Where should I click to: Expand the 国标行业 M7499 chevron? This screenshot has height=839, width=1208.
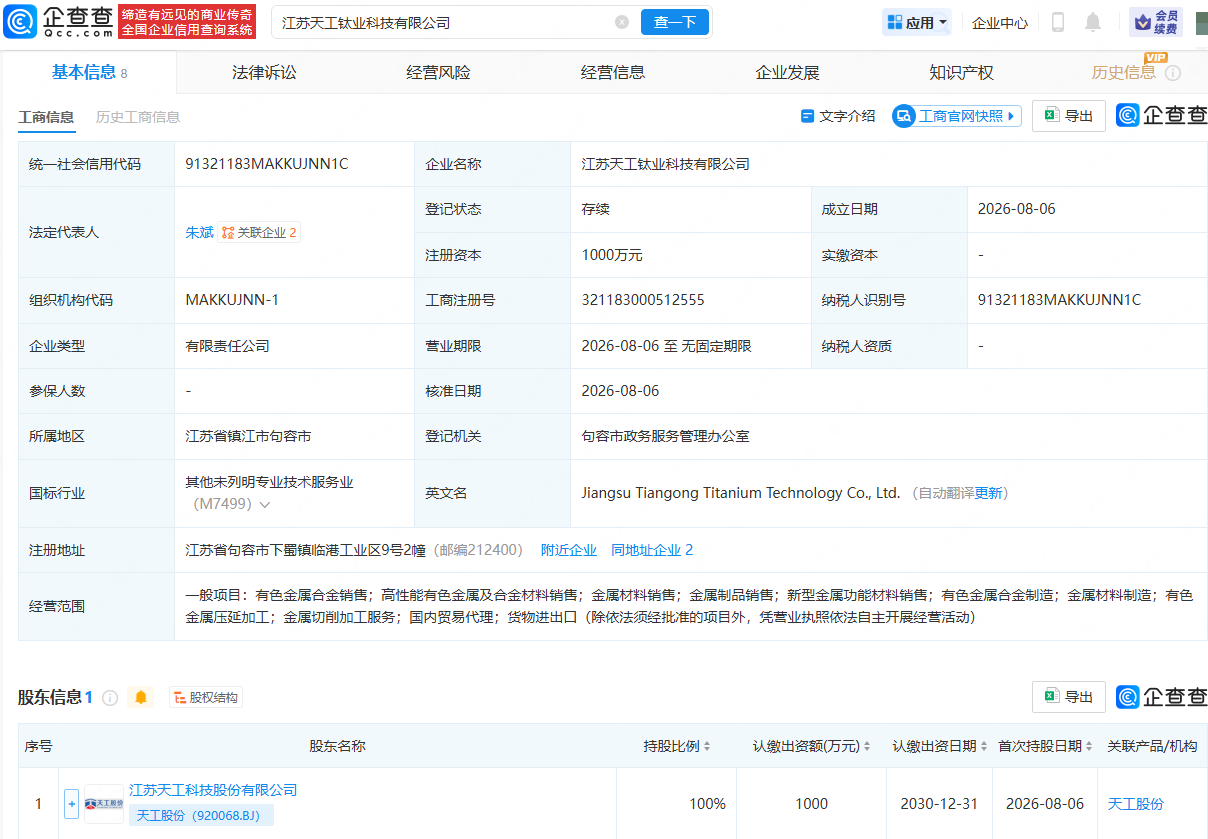(265, 505)
